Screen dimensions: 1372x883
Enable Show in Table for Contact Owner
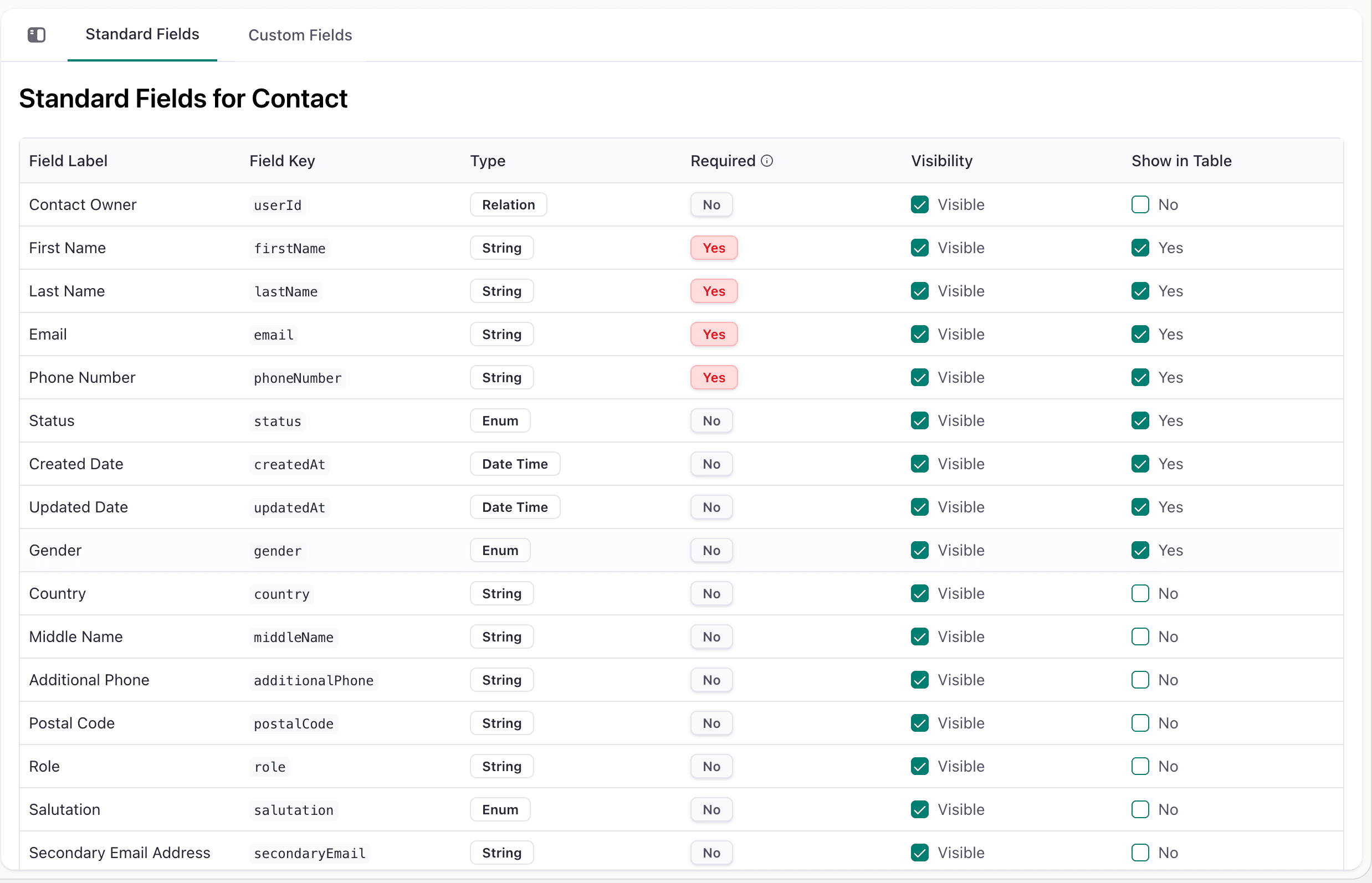click(x=1140, y=205)
